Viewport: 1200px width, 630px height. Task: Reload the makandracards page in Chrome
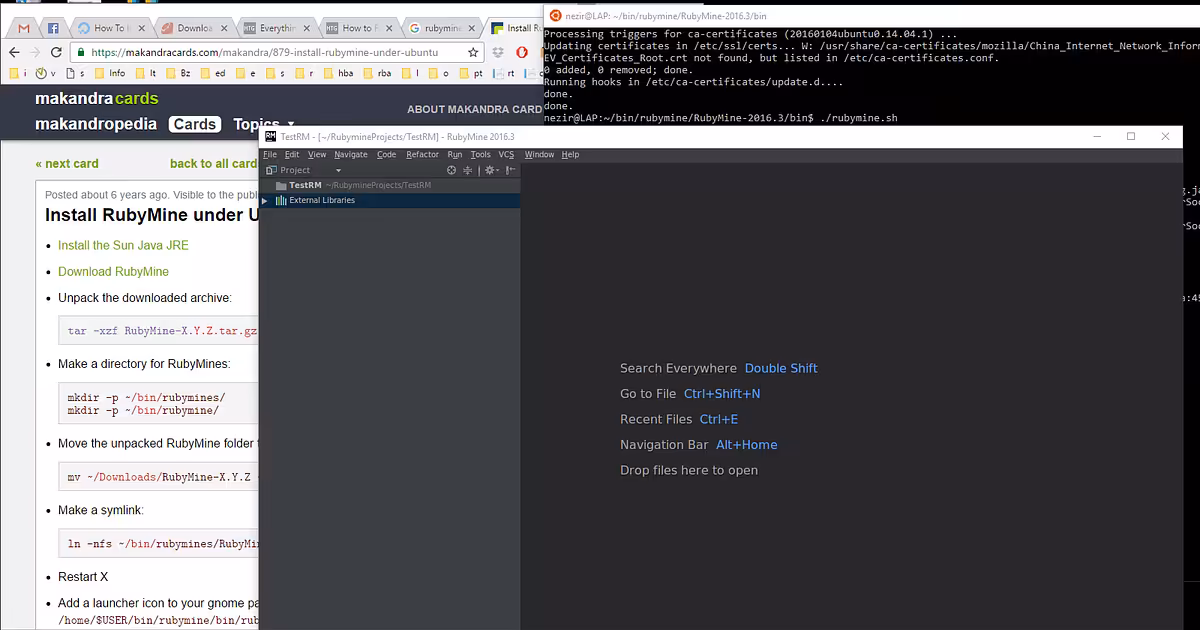point(55,52)
